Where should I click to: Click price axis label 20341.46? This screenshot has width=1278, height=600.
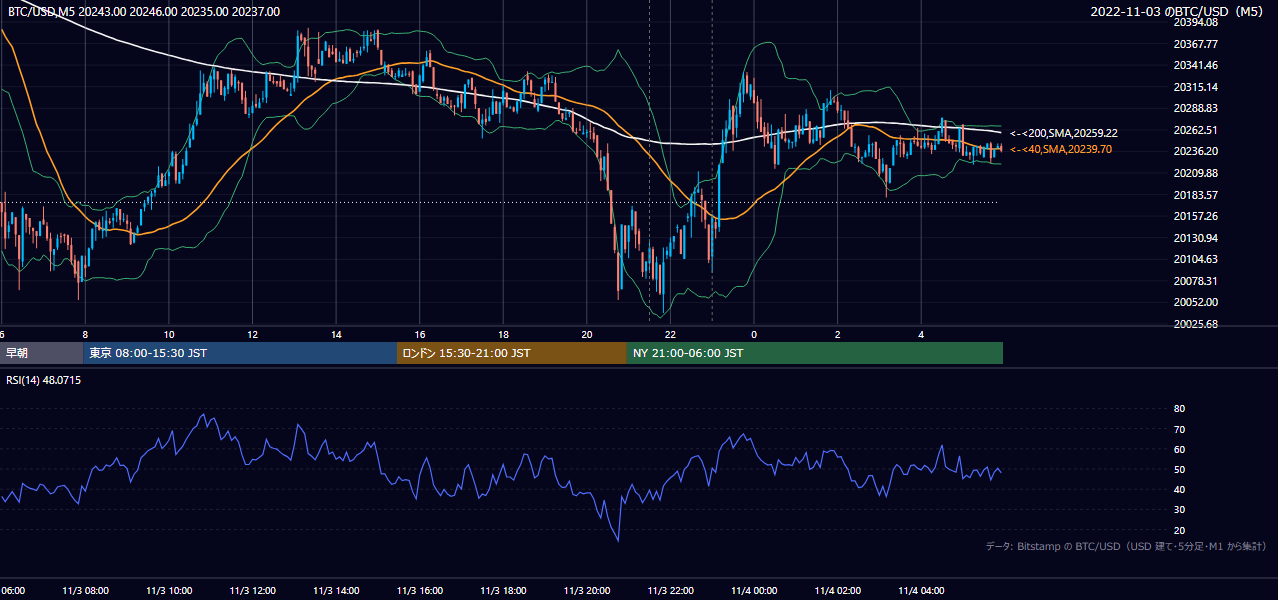click(x=1195, y=65)
